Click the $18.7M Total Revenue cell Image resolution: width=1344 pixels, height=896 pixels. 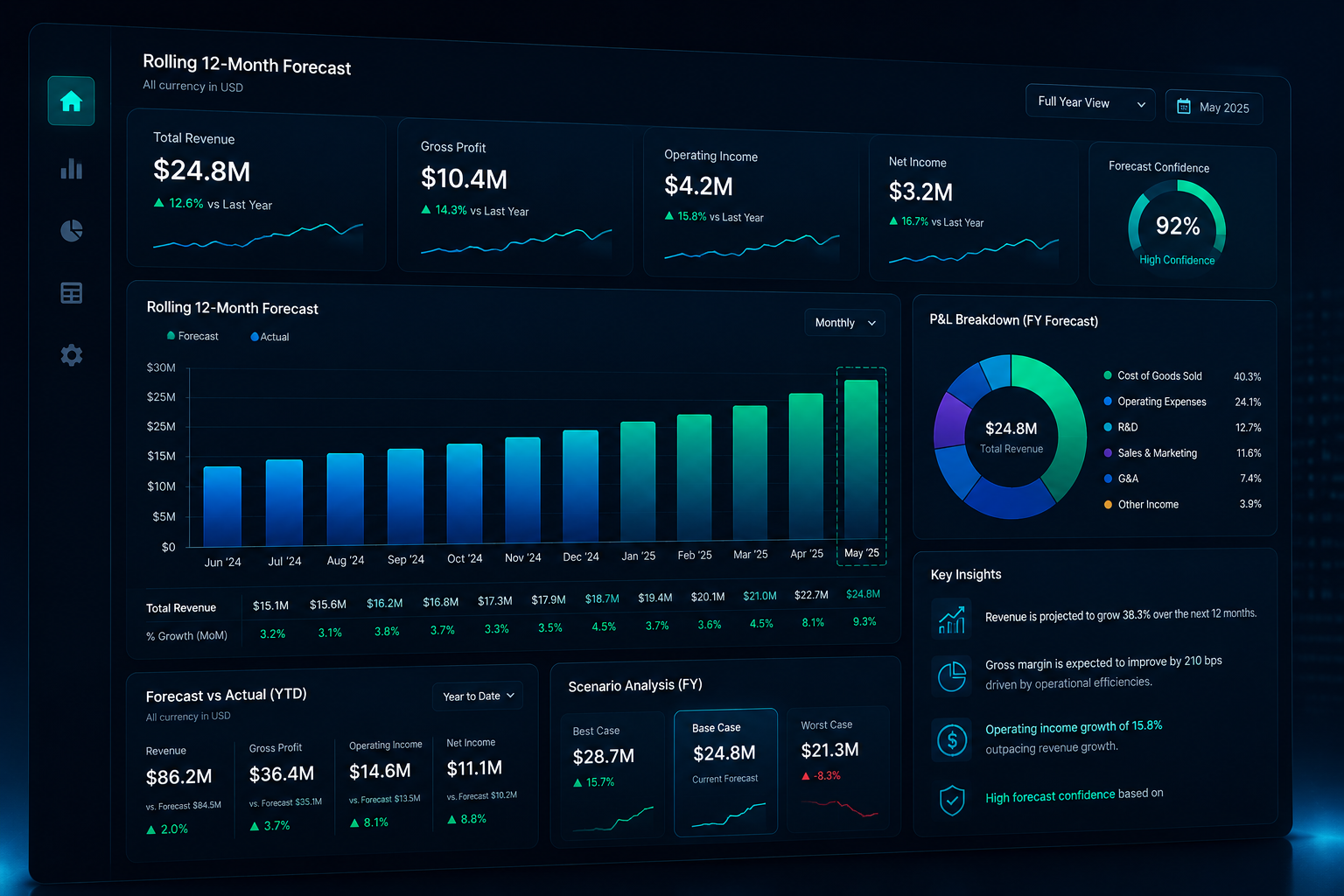click(x=602, y=598)
